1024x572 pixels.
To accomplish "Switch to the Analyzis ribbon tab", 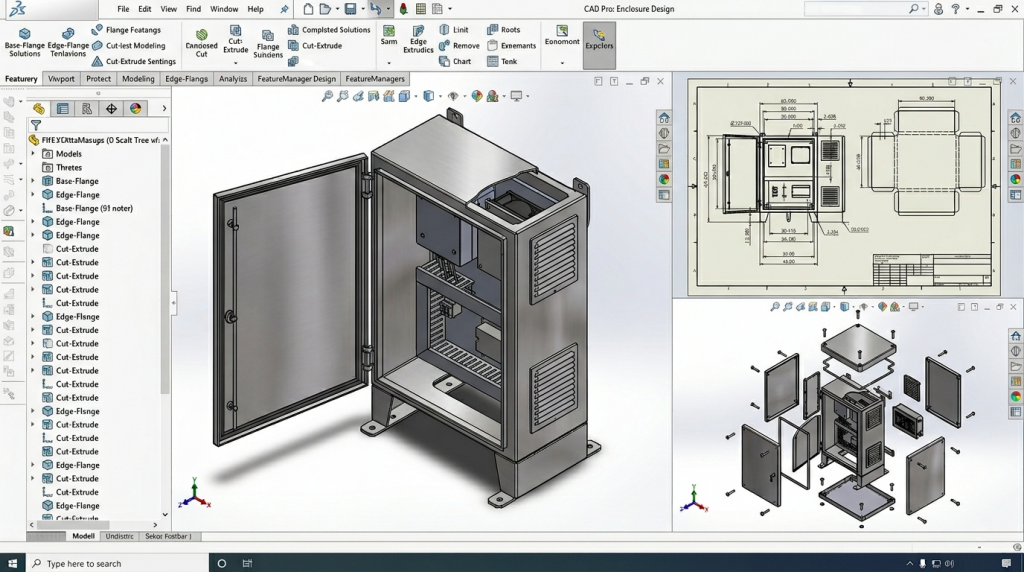I will [x=232, y=78].
